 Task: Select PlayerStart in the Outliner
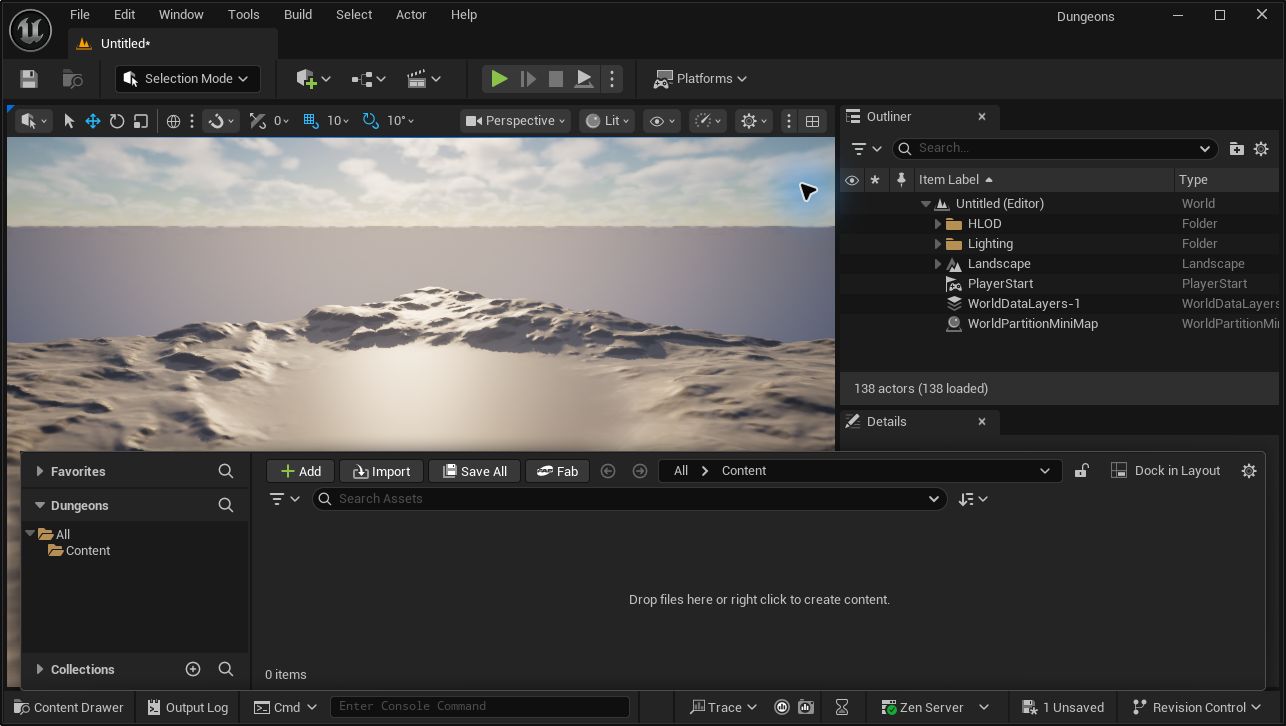(1000, 284)
